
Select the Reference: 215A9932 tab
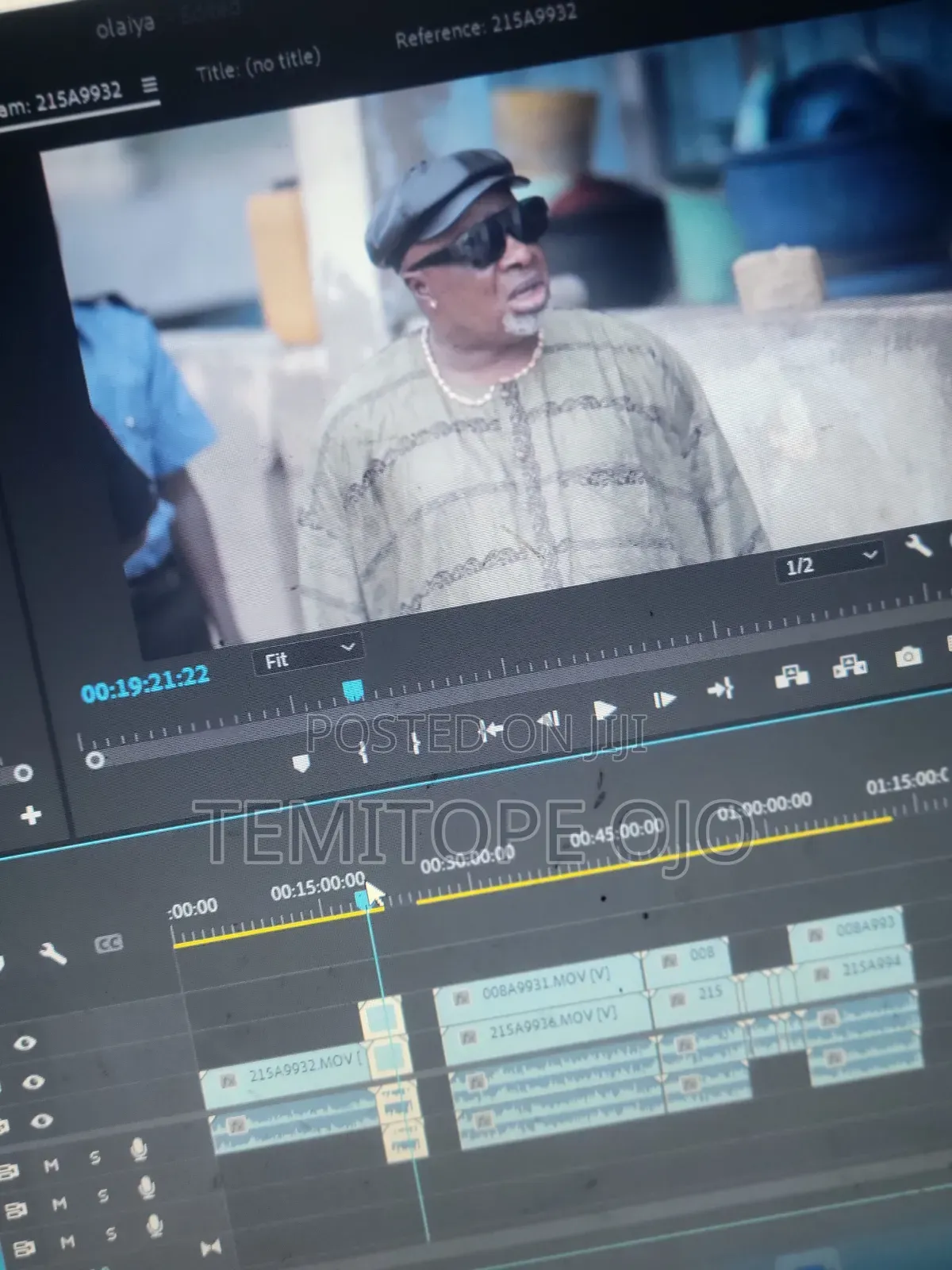point(486,25)
